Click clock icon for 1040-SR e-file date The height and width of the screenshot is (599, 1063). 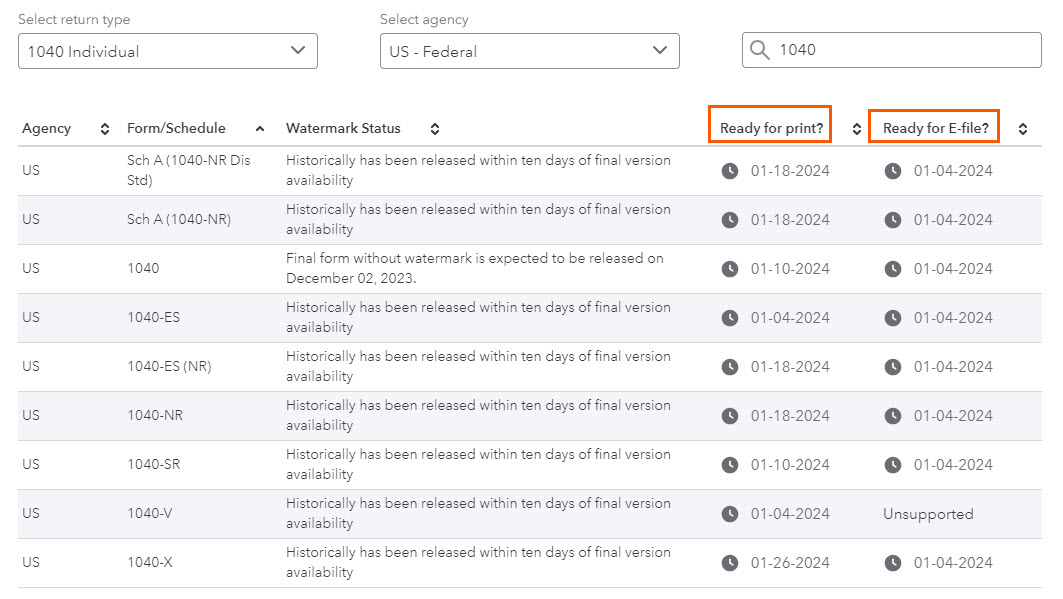pyautogui.click(x=892, y=465)
